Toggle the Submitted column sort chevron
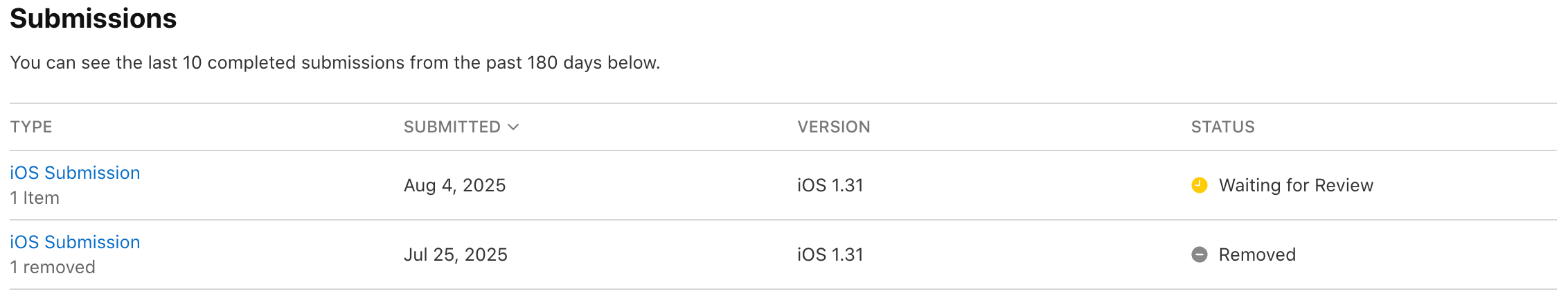This screenshot has height=294, width=1568. (x=513, y=127)
